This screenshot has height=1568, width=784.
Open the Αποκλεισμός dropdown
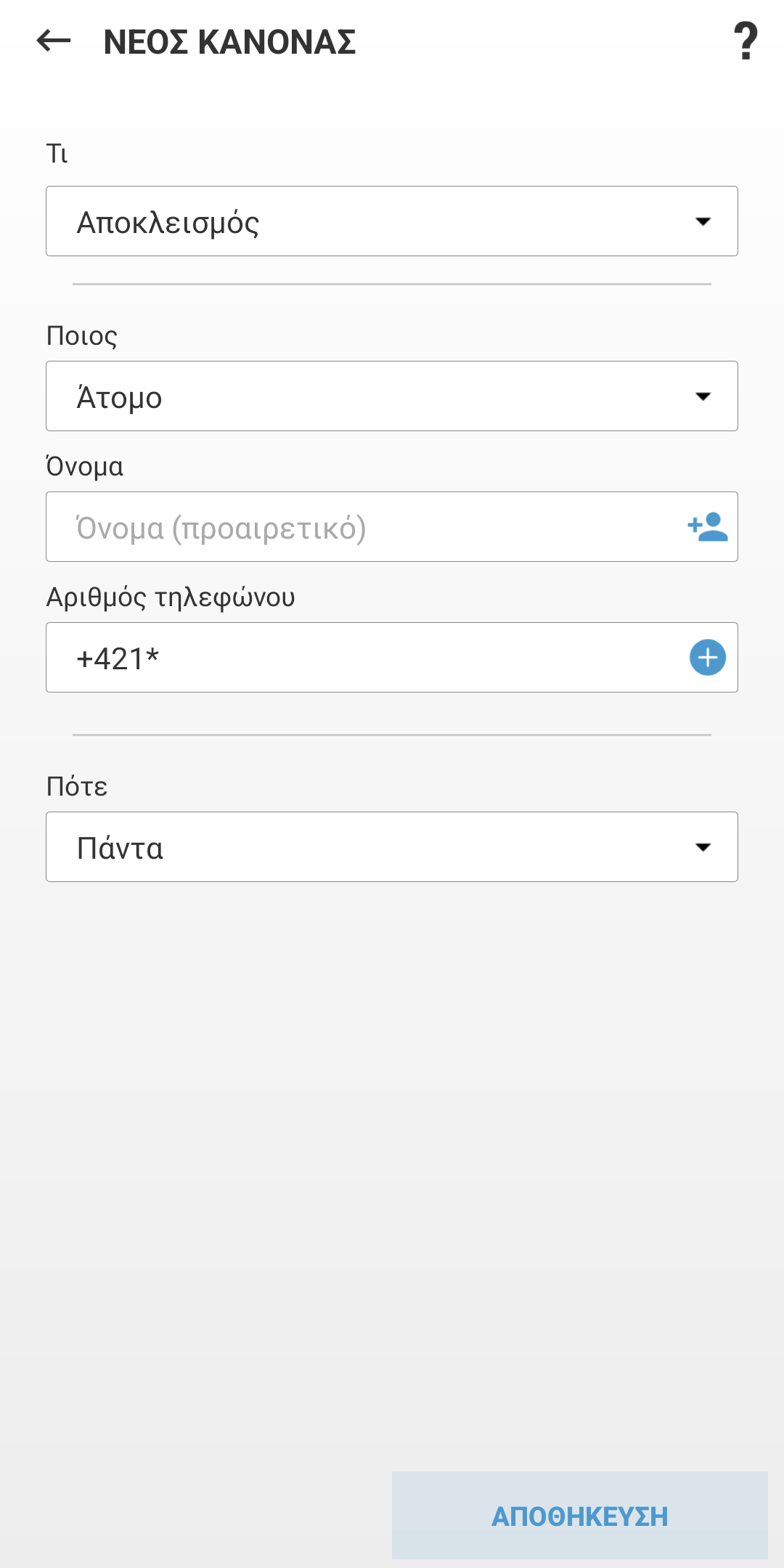[x=363, y=221]
